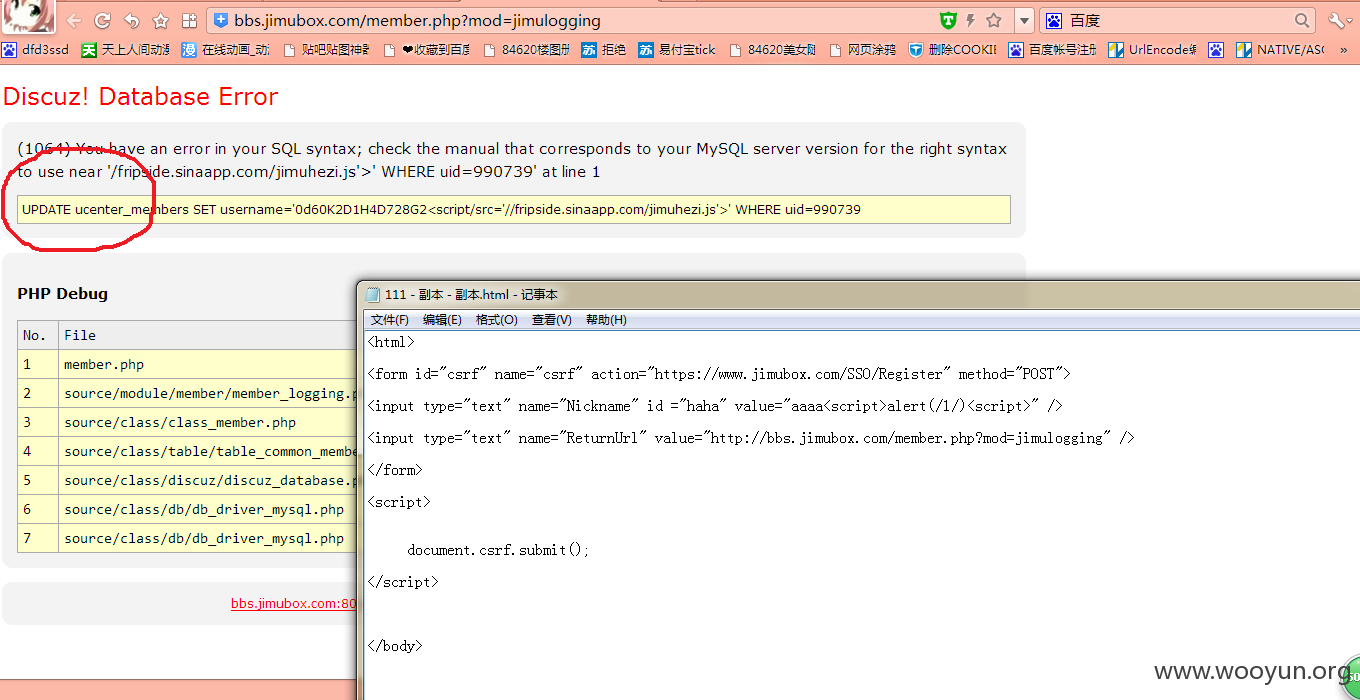This screenshot has height=700, width=1360.
Task: Open the 删除COOKIE bookmark
Action: pos(953,49)
